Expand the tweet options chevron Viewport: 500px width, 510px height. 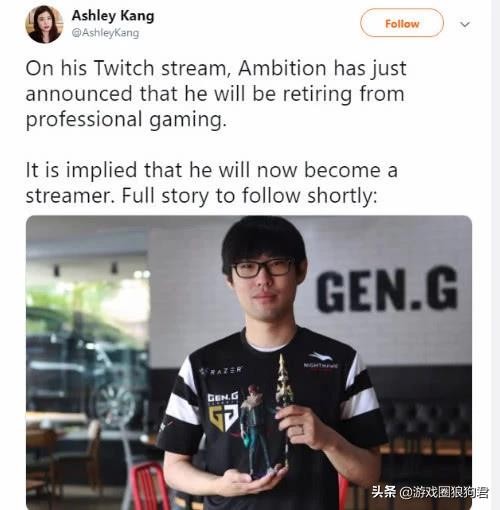[465, 24]
